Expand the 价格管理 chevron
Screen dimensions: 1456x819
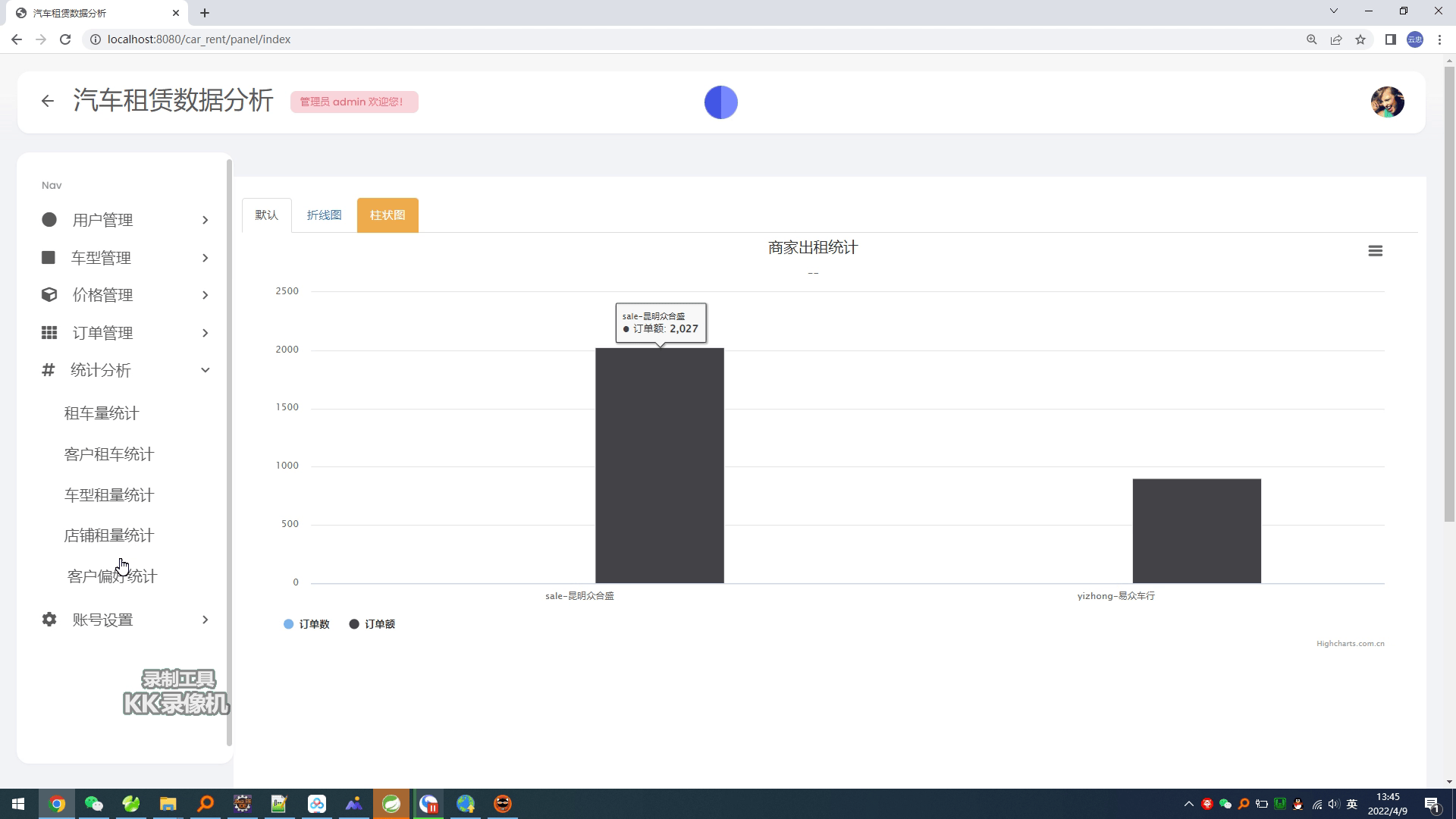tap(205, 295)
